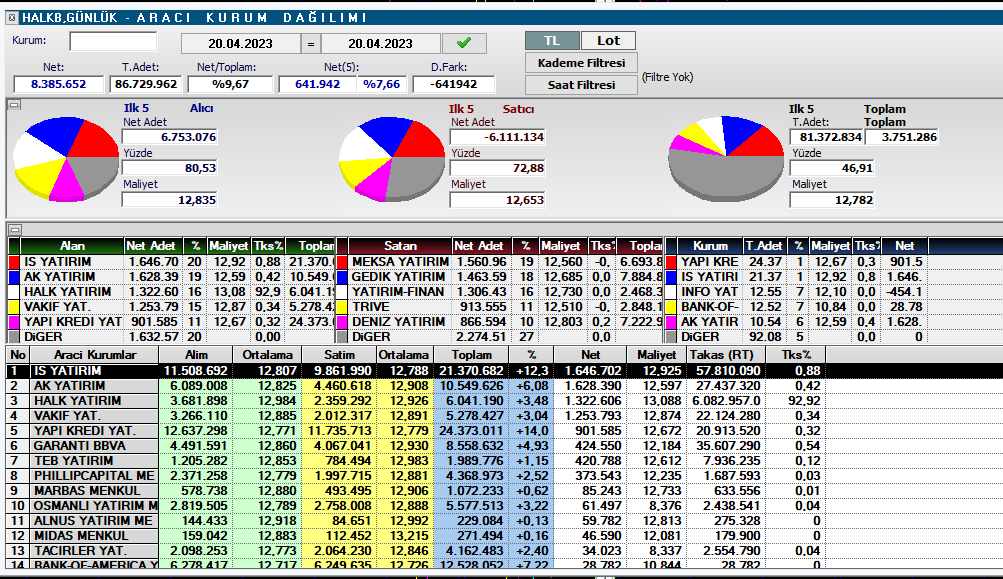Pick the blue swatch beside AK YATIRIM in Alan table
The height and width of the screenshot is (579, 1003).
(14, 277)
